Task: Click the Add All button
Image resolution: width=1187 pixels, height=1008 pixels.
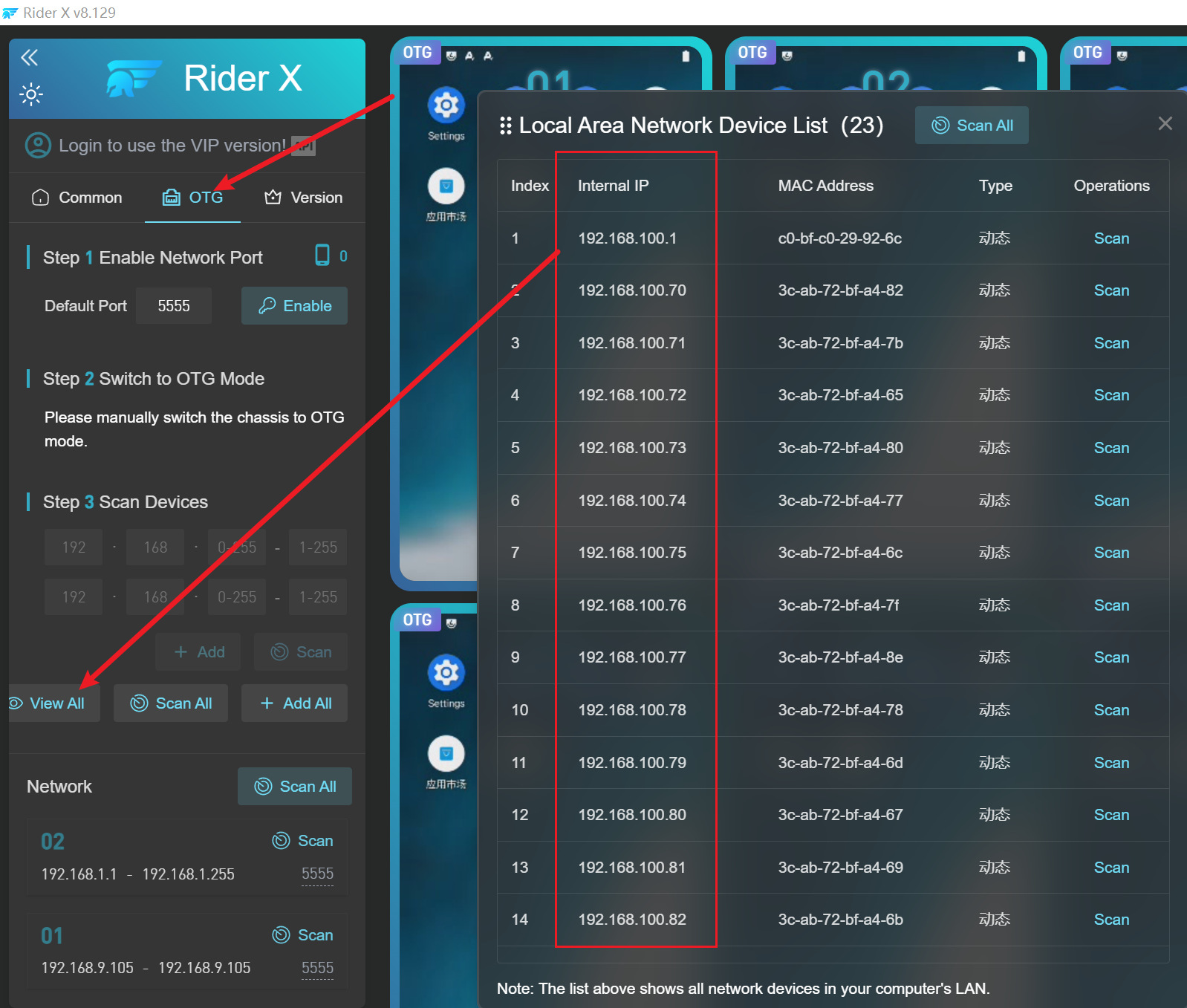Action: pyautogui.click(x=295, y=703)
